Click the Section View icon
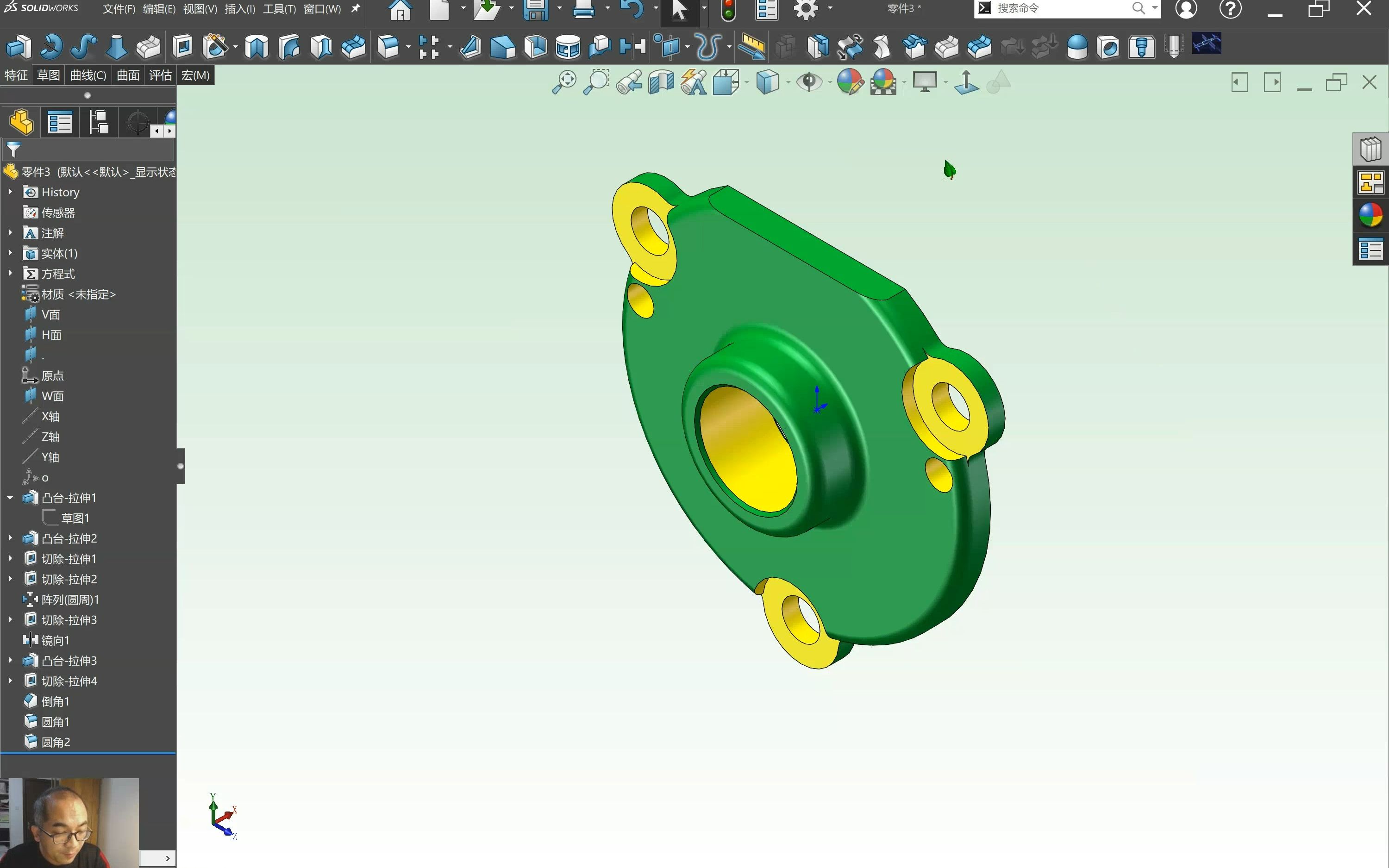This screenshot has width=1389, height=868. pos(661,82)
